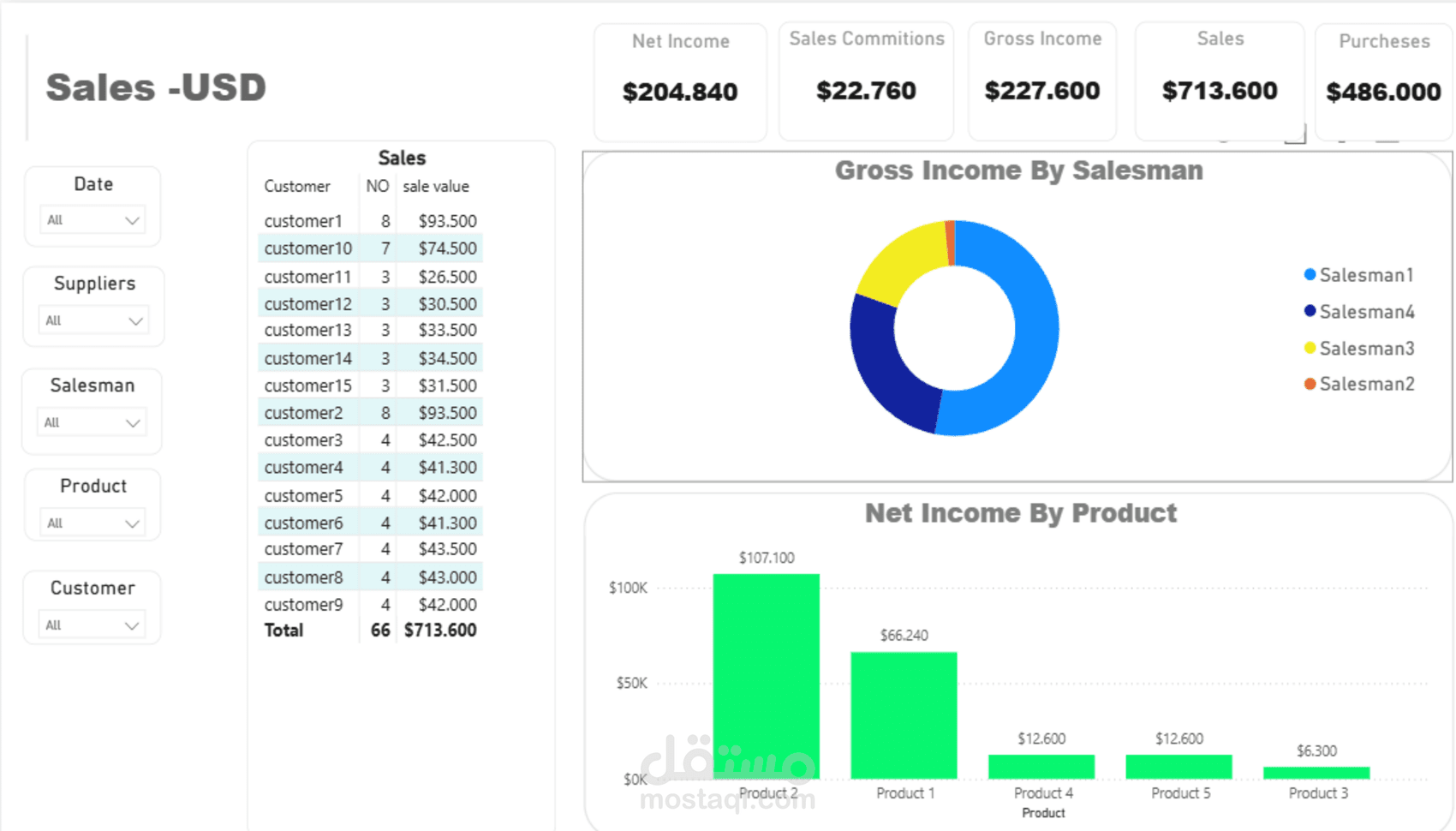Open the Customer slicer dropdown

pyautogui.click(x=92, y=625)
